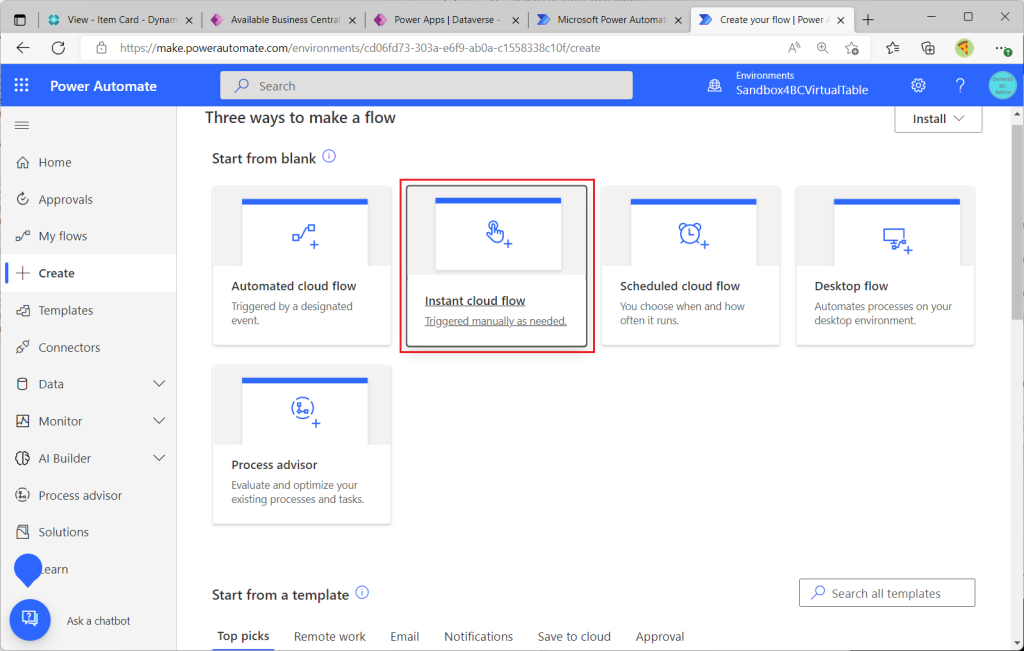The image size is (1024, 651).
Task: Click the browser profile picture icon
Action: pos(964,48)
